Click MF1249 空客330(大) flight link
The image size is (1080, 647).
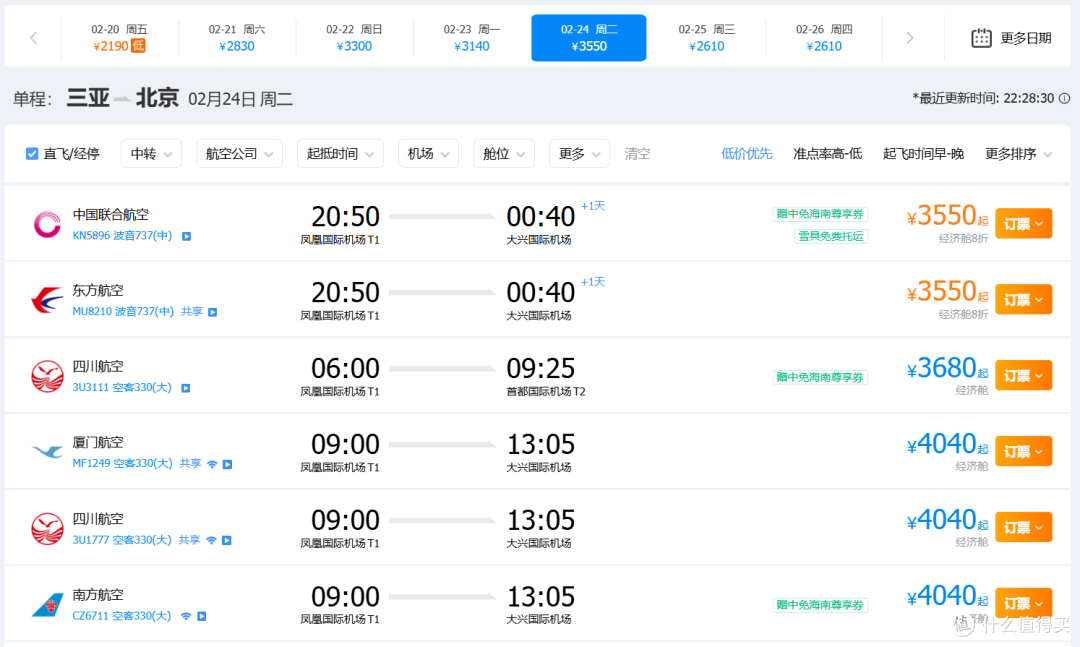coord(123,463)
